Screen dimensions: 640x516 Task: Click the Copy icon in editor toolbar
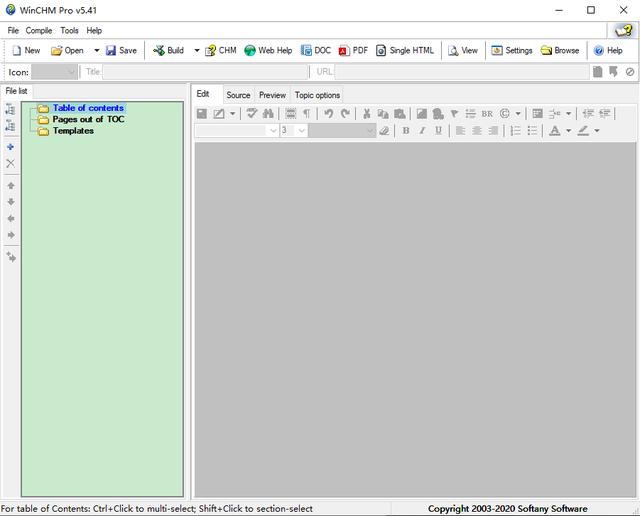383,113
